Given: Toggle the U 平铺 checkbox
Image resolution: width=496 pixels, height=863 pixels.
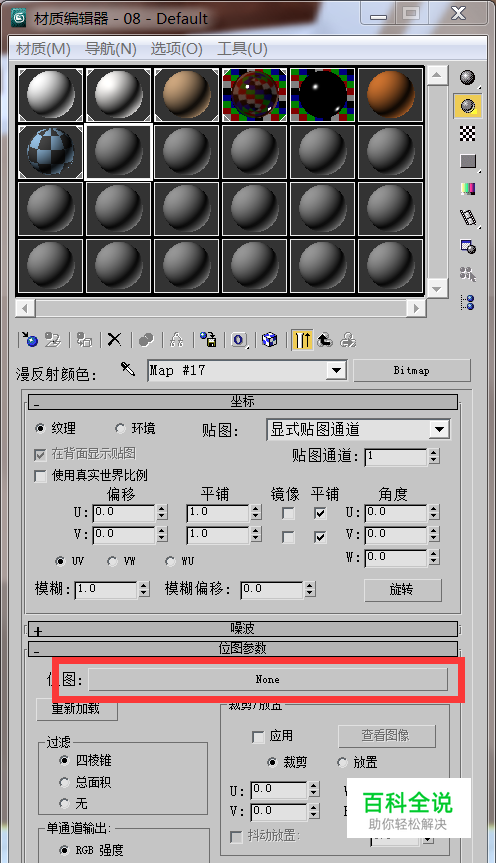Looking at the screenshot, I should coord(320,513).
